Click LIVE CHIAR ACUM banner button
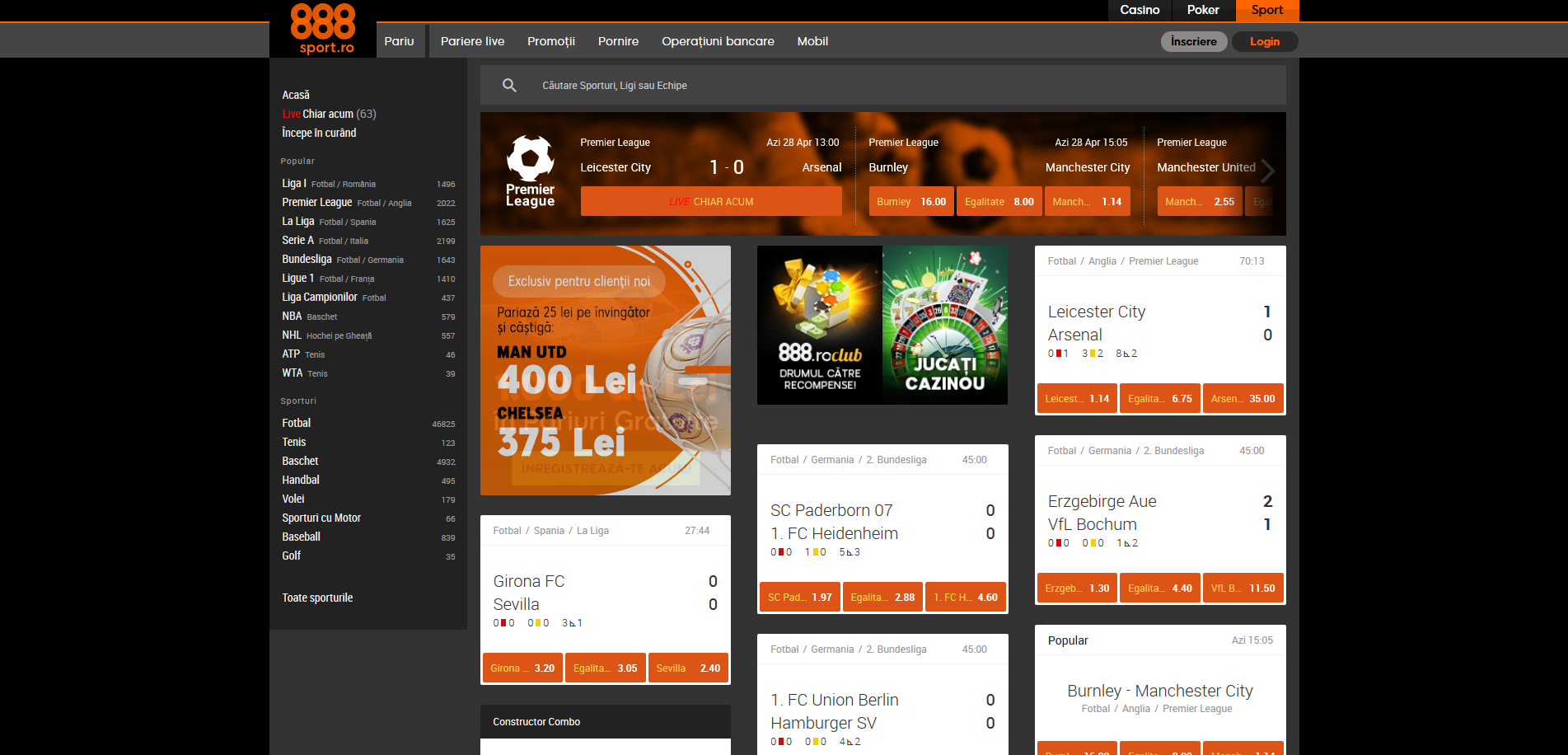The image size is (1568, 755). (x=711, y=201)
